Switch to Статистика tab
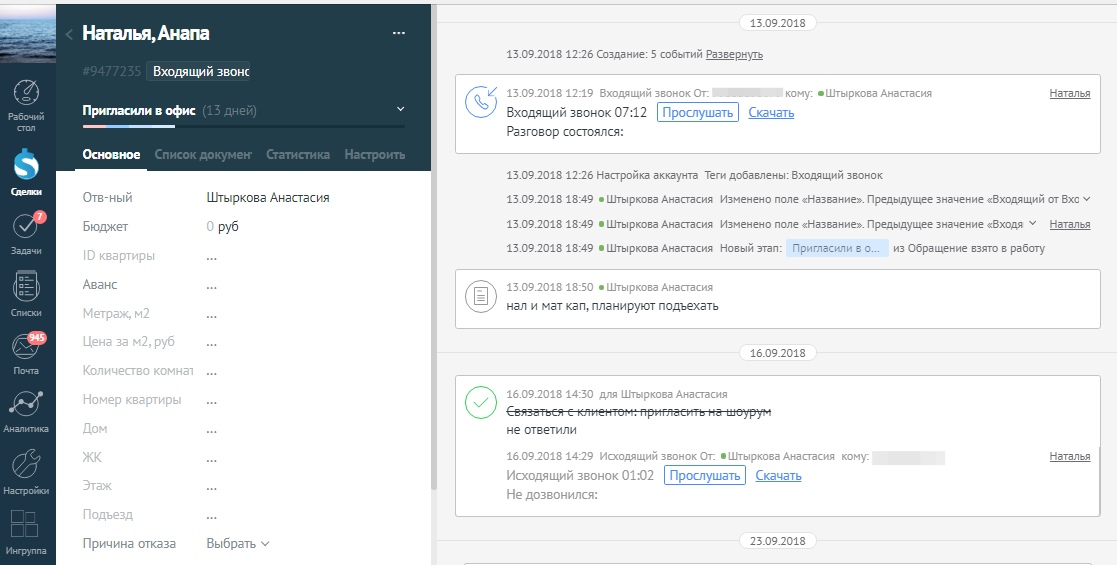 (298, 155)
